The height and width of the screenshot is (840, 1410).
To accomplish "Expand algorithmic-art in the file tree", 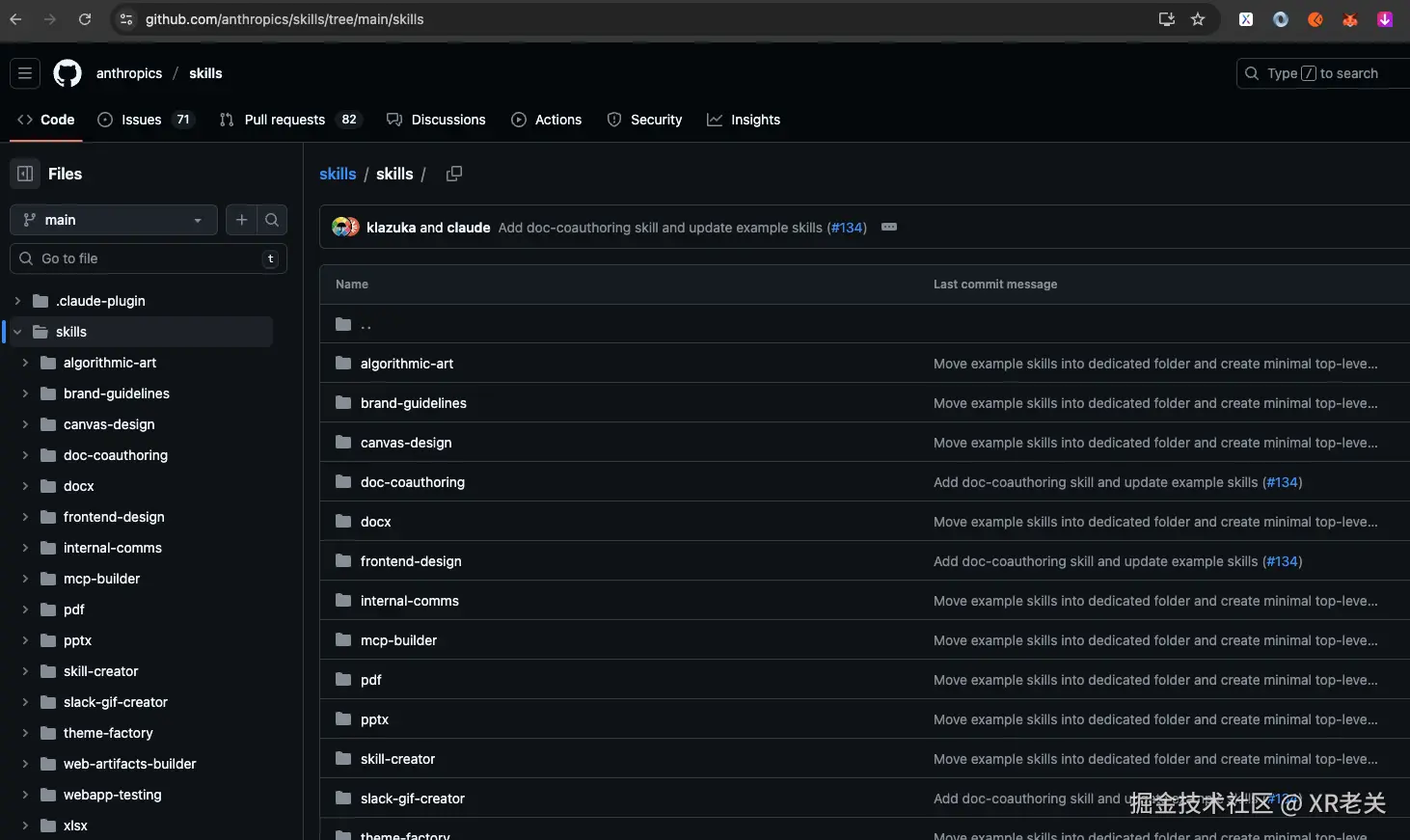I will 25,363.
